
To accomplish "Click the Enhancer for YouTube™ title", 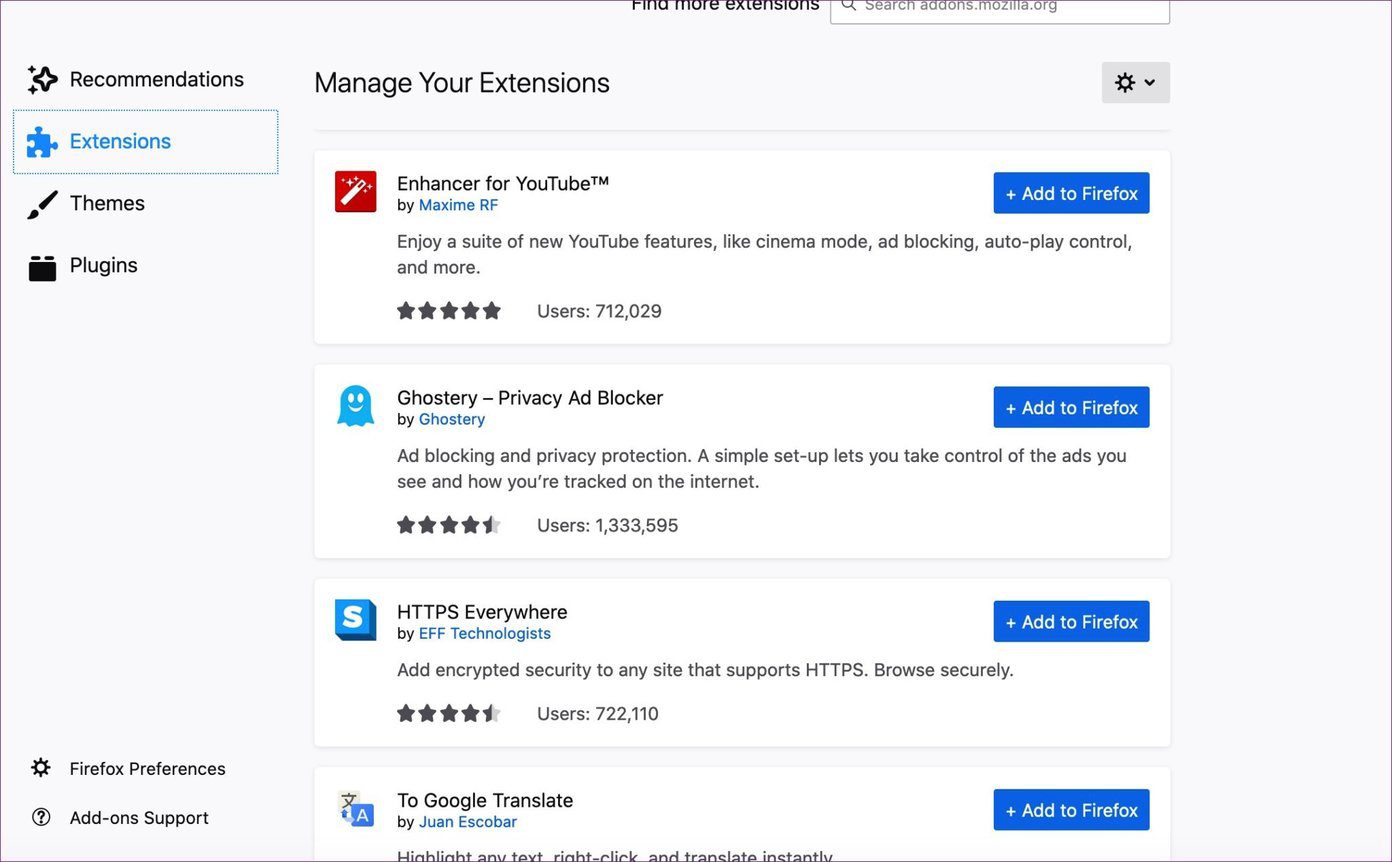I will pos(503,183).
